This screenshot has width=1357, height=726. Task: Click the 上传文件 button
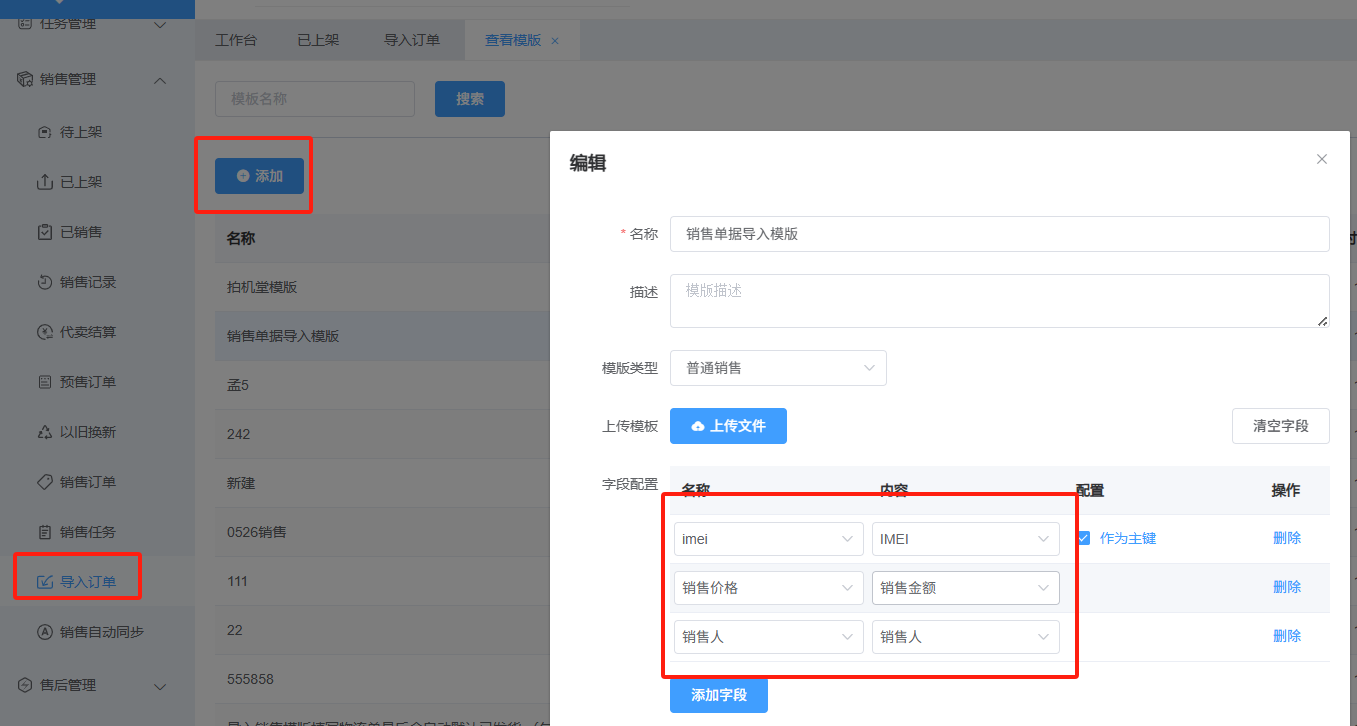[x=728, y=426]
